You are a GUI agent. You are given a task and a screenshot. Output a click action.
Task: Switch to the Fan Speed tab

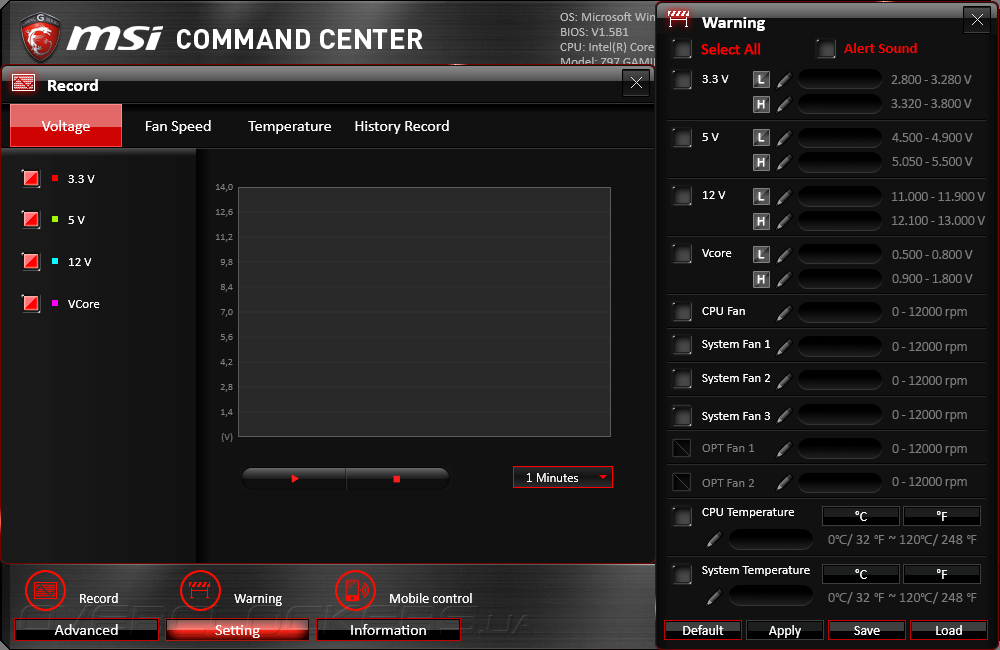(x=178, y=126)
